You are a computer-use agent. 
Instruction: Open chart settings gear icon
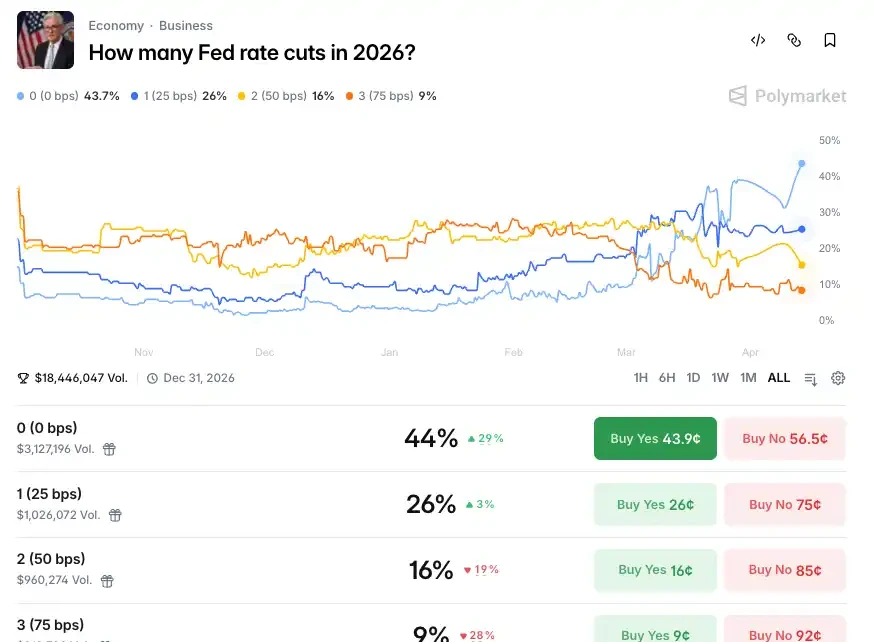(x=838, y=378)
